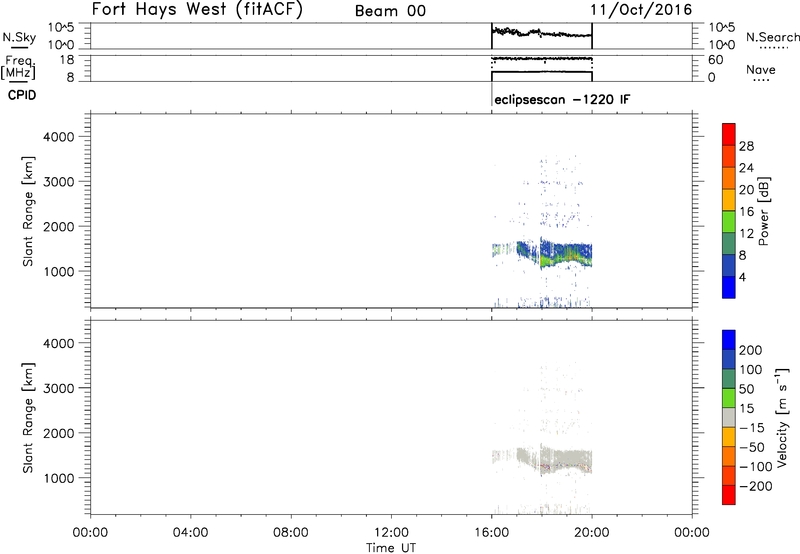Click velocity scale value '200'

751,350
